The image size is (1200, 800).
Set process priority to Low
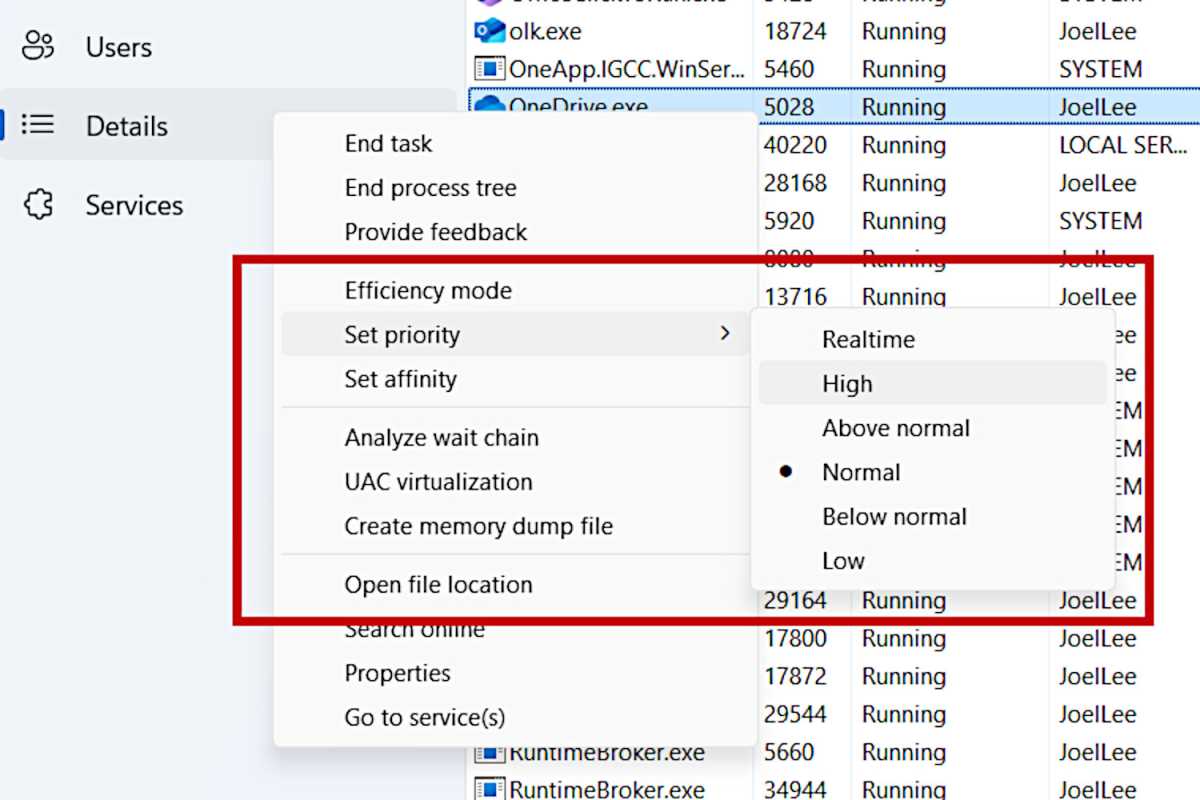tap(843, 560)
